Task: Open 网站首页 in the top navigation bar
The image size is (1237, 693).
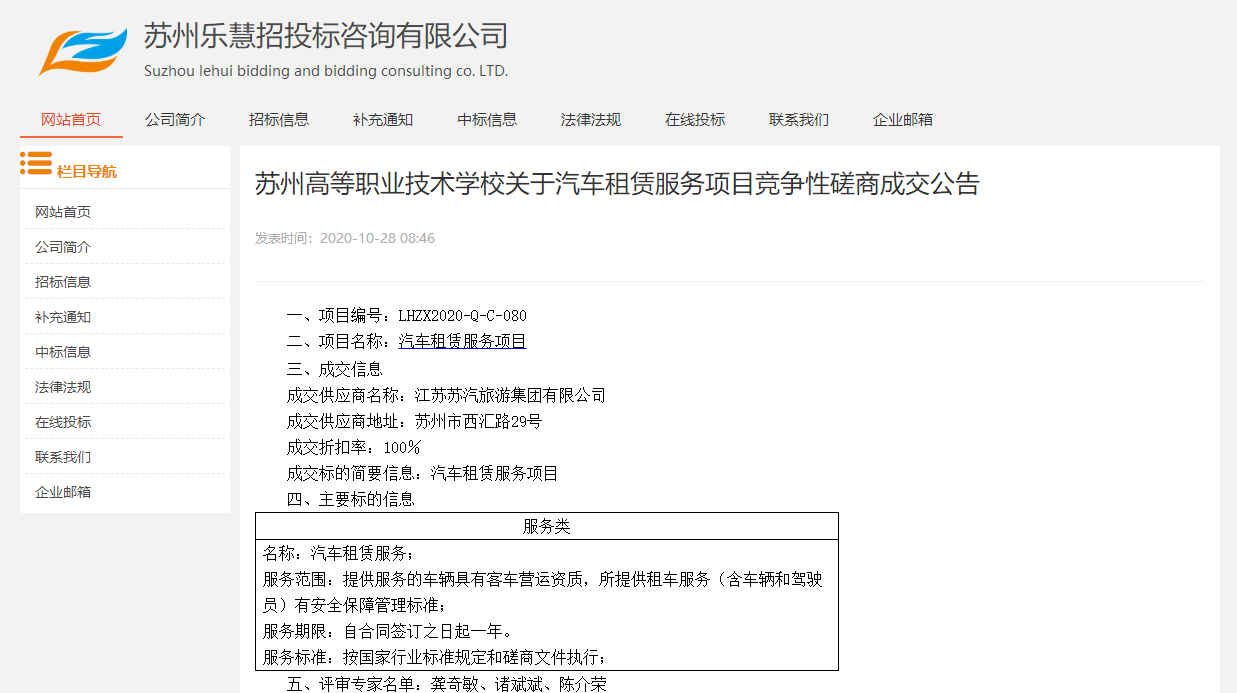Action: (71, 119)
